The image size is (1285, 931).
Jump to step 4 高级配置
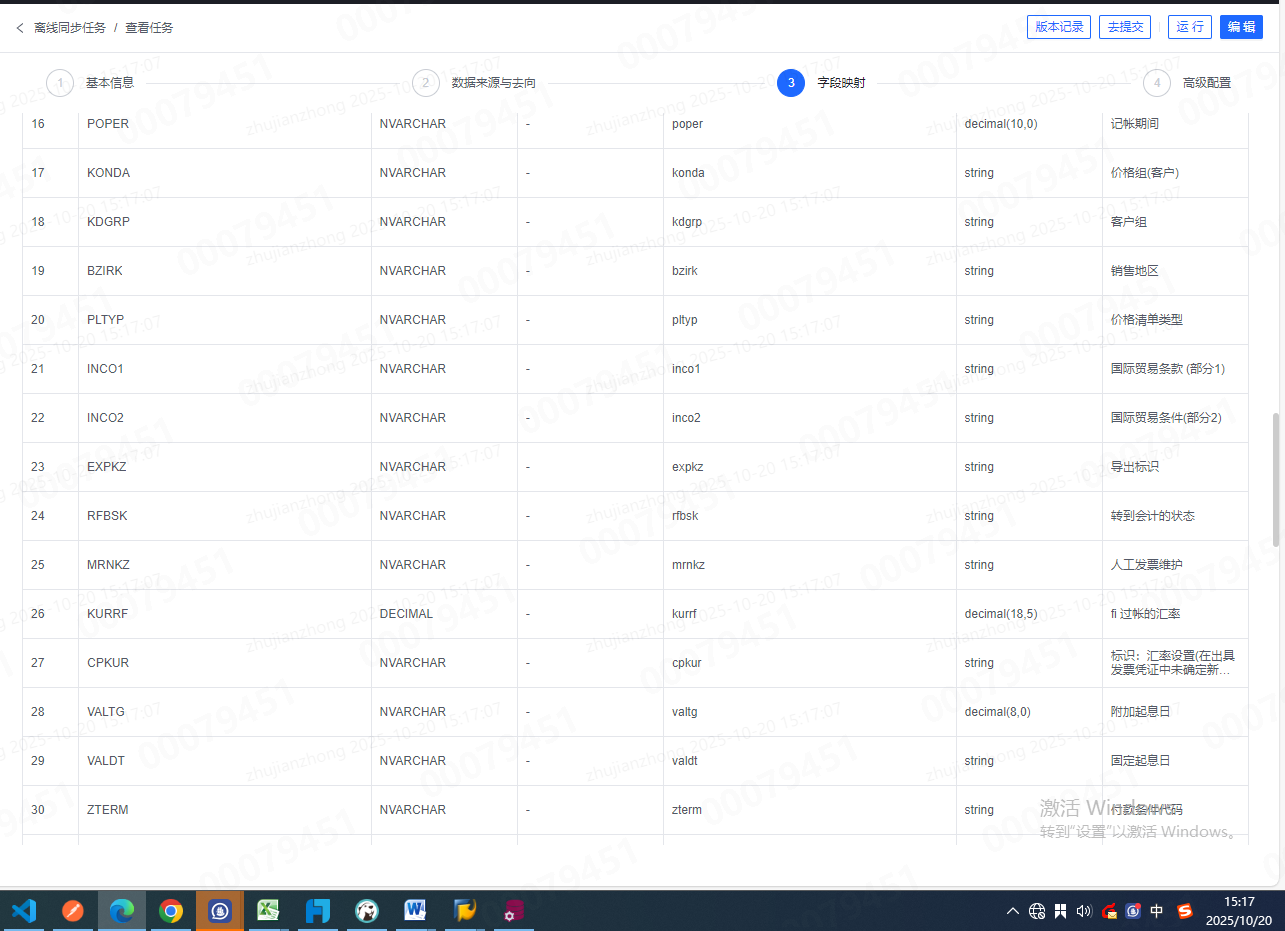coord(1157,83)
